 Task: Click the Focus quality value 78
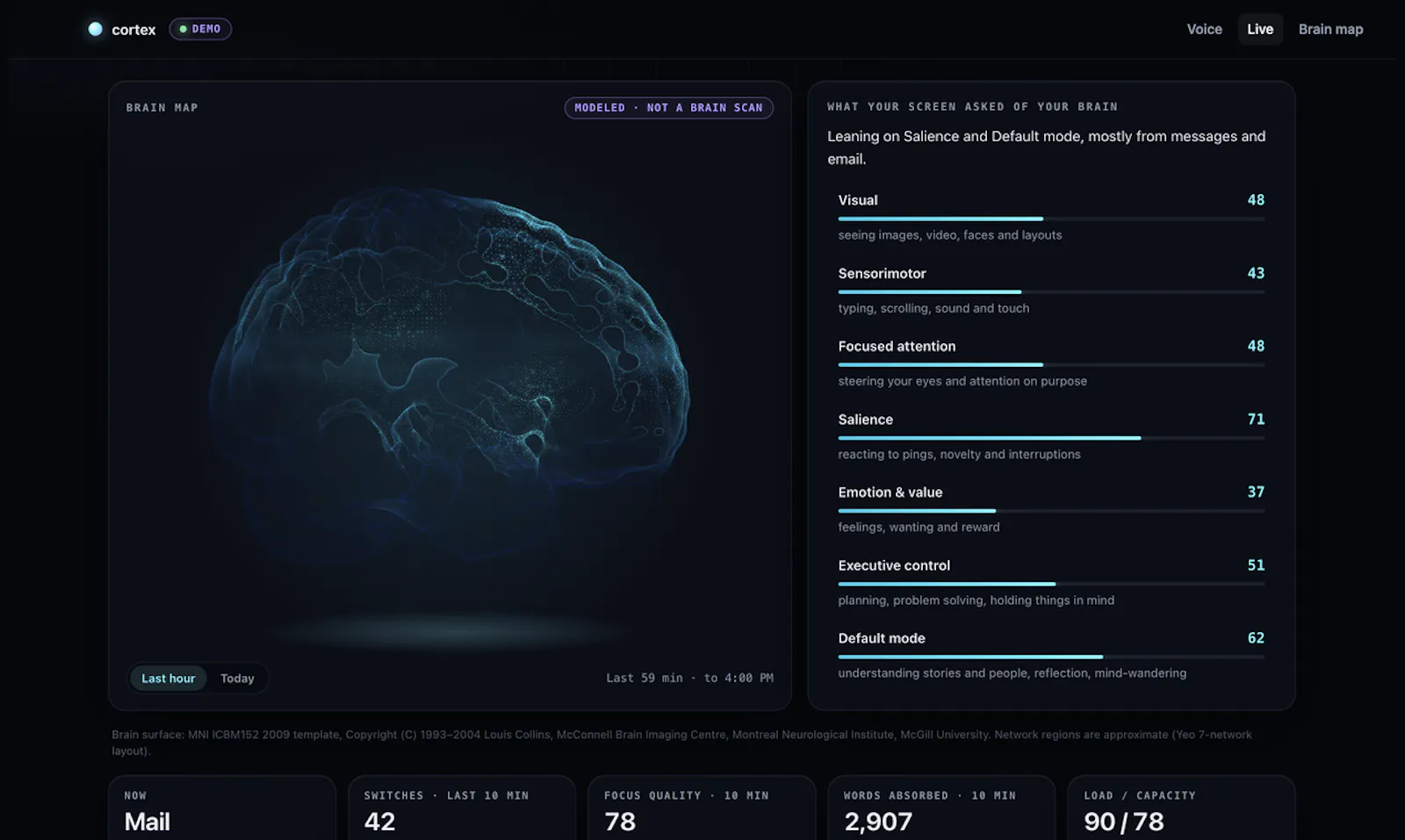(x=620, y=822)
